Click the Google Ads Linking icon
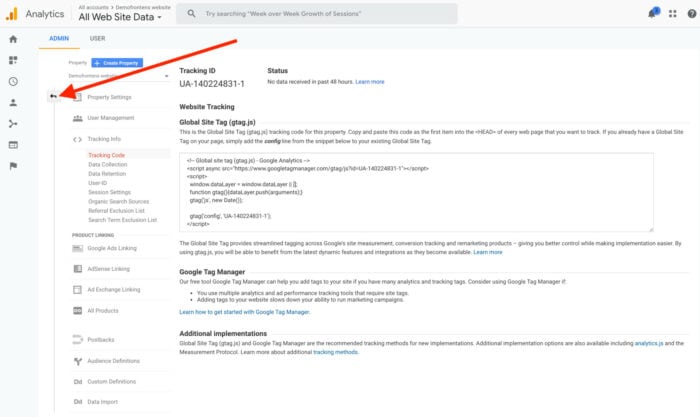This screenshot has width=700, height=417. pyautogui.click(x=78, y=248)
